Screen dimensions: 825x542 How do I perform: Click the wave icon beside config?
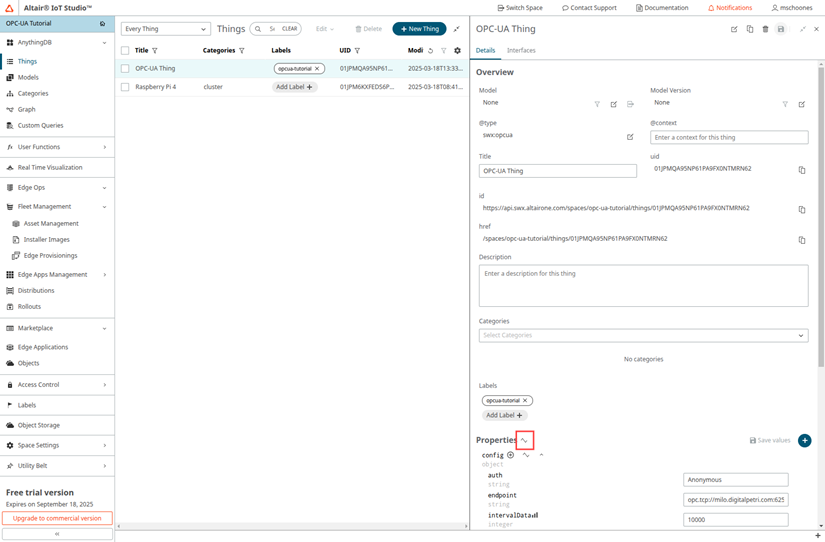526,455
